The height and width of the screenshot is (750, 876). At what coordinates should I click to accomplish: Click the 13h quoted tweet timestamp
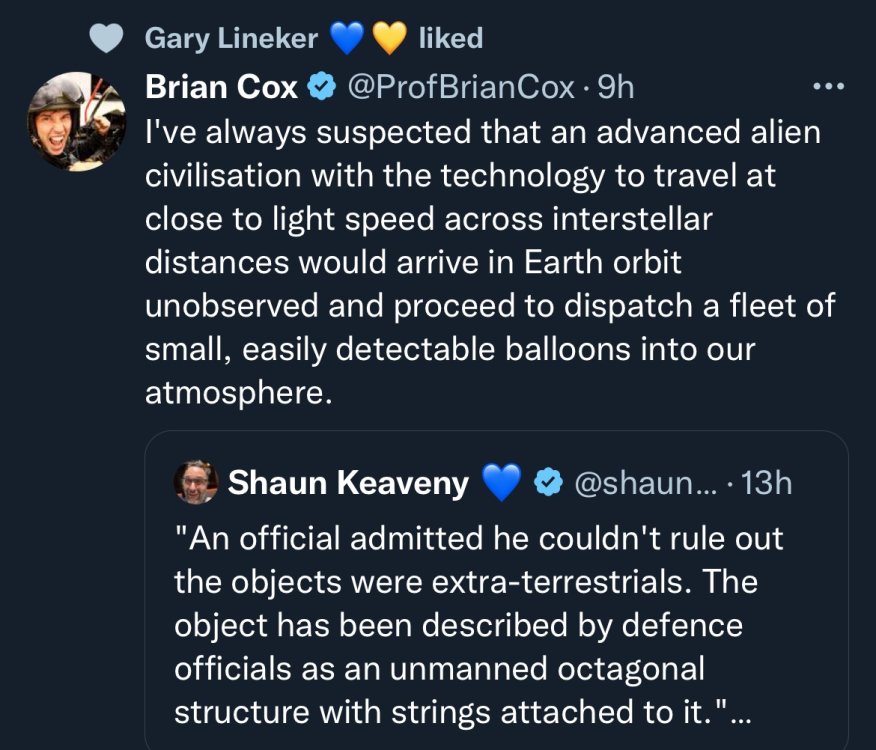pyautogui.click(x=767, y=483)
